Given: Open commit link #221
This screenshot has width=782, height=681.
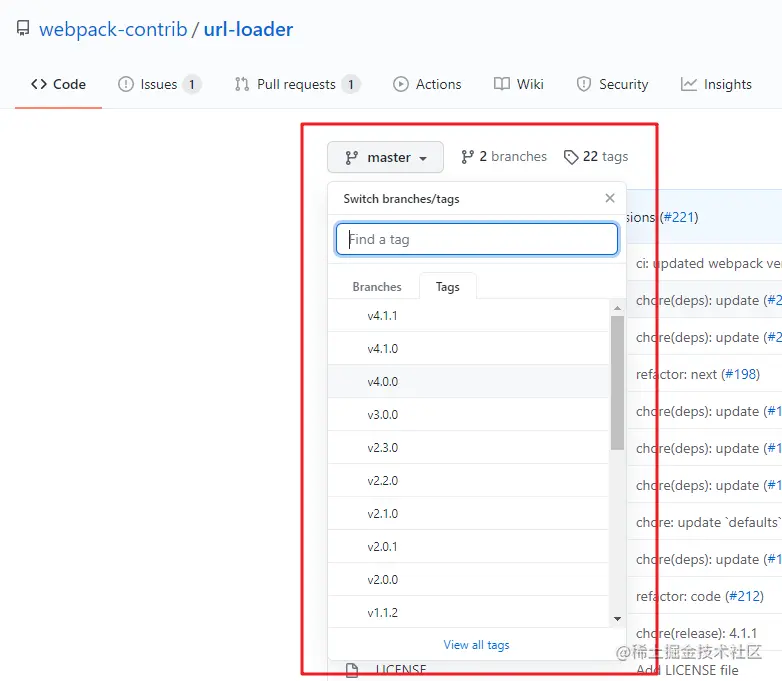Looking at the screenshot, I should [x=679, y=218].
